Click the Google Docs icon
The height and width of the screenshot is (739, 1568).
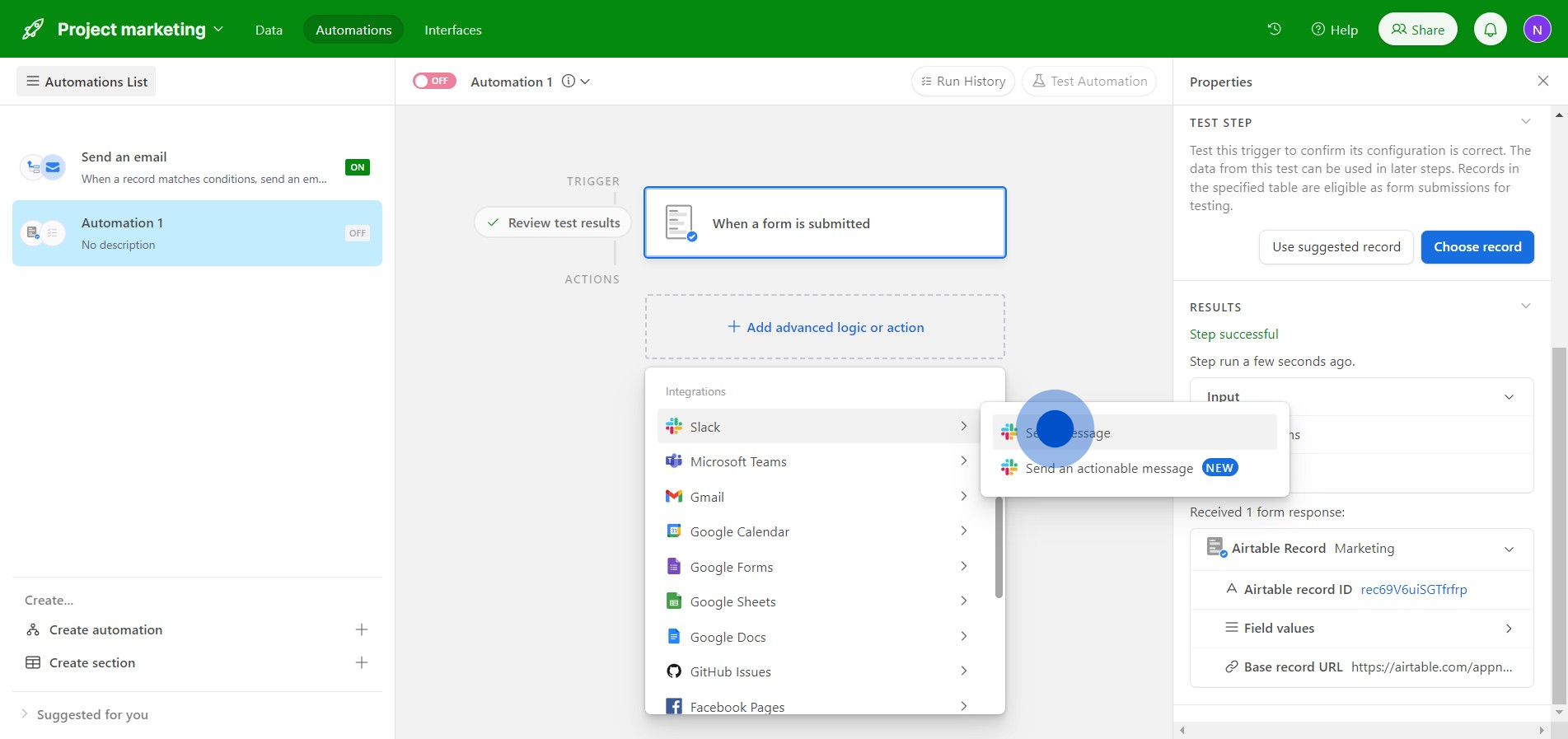pyautogui.click(x=674, y=636)
